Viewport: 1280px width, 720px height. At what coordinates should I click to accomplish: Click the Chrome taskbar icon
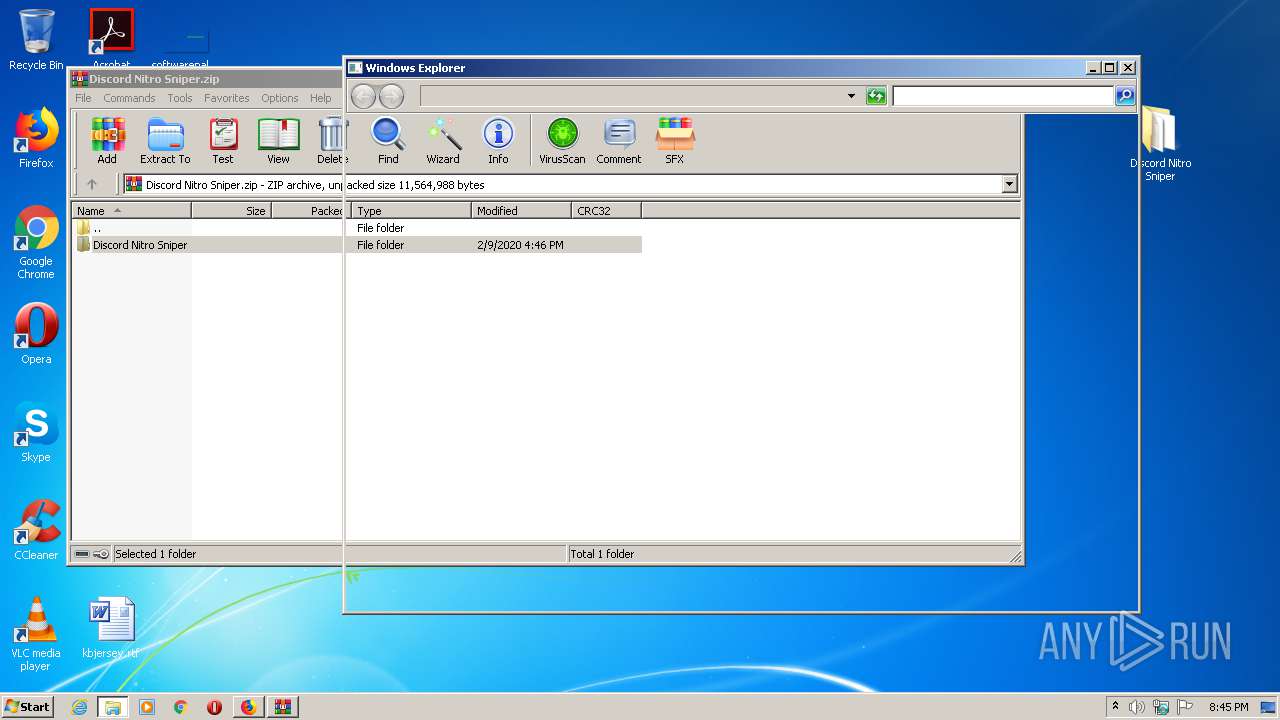point(180,707)
